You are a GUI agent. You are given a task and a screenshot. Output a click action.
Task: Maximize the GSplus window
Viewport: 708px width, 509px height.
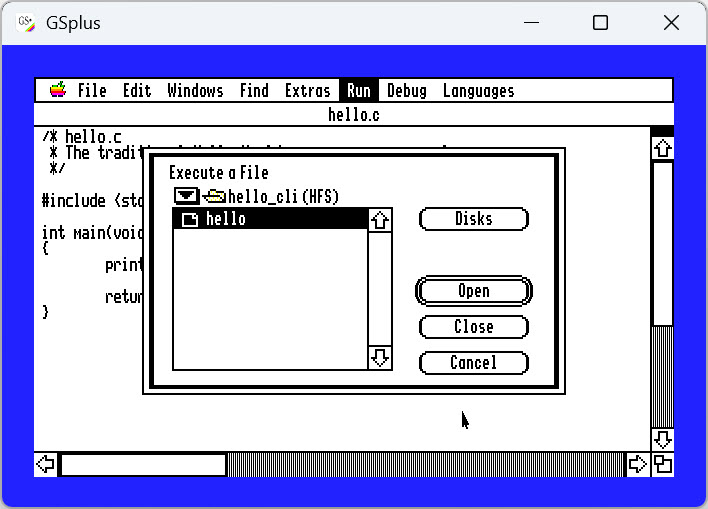[600, 23]
